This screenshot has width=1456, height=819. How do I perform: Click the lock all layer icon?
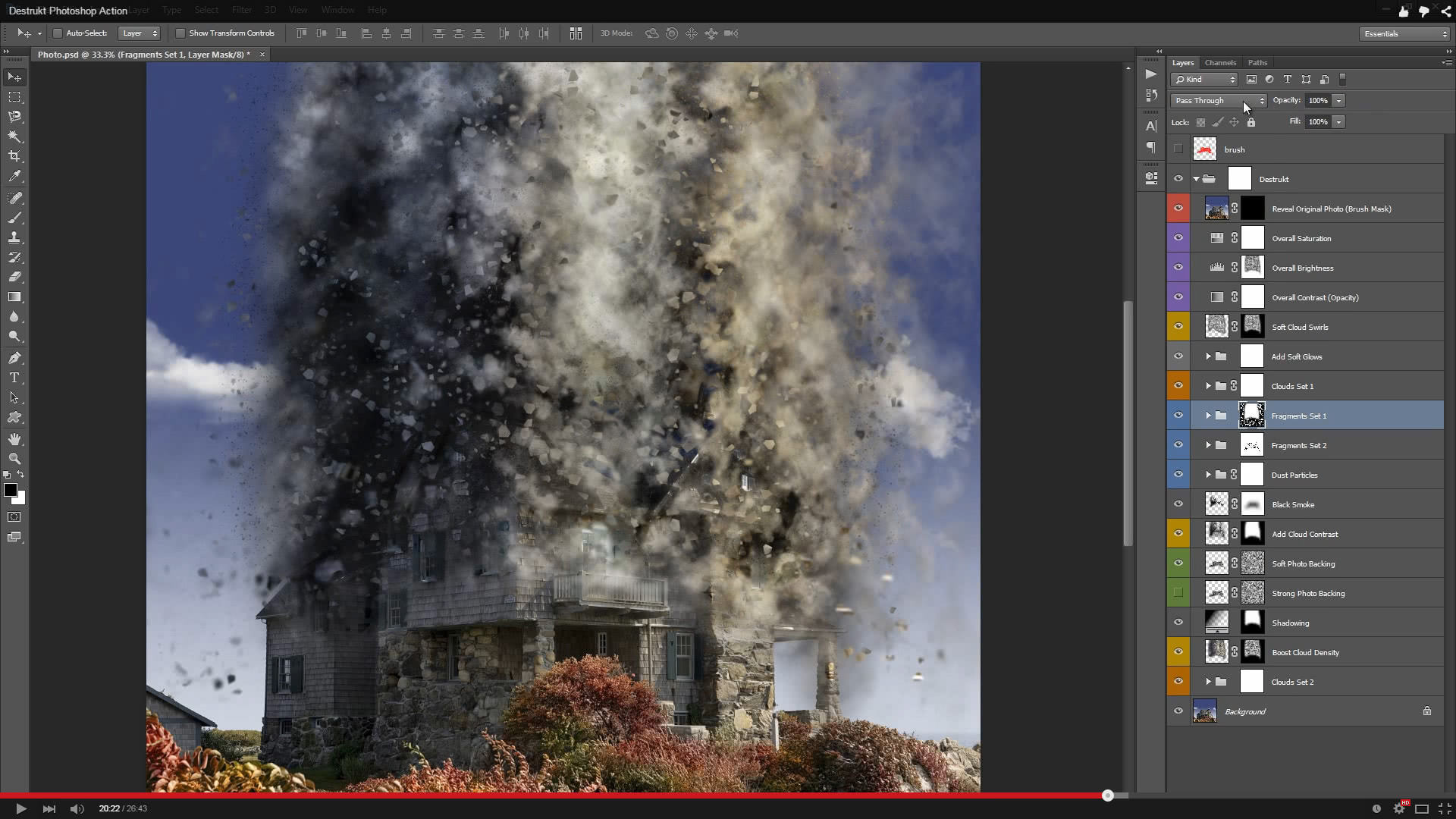(1251, 122)
